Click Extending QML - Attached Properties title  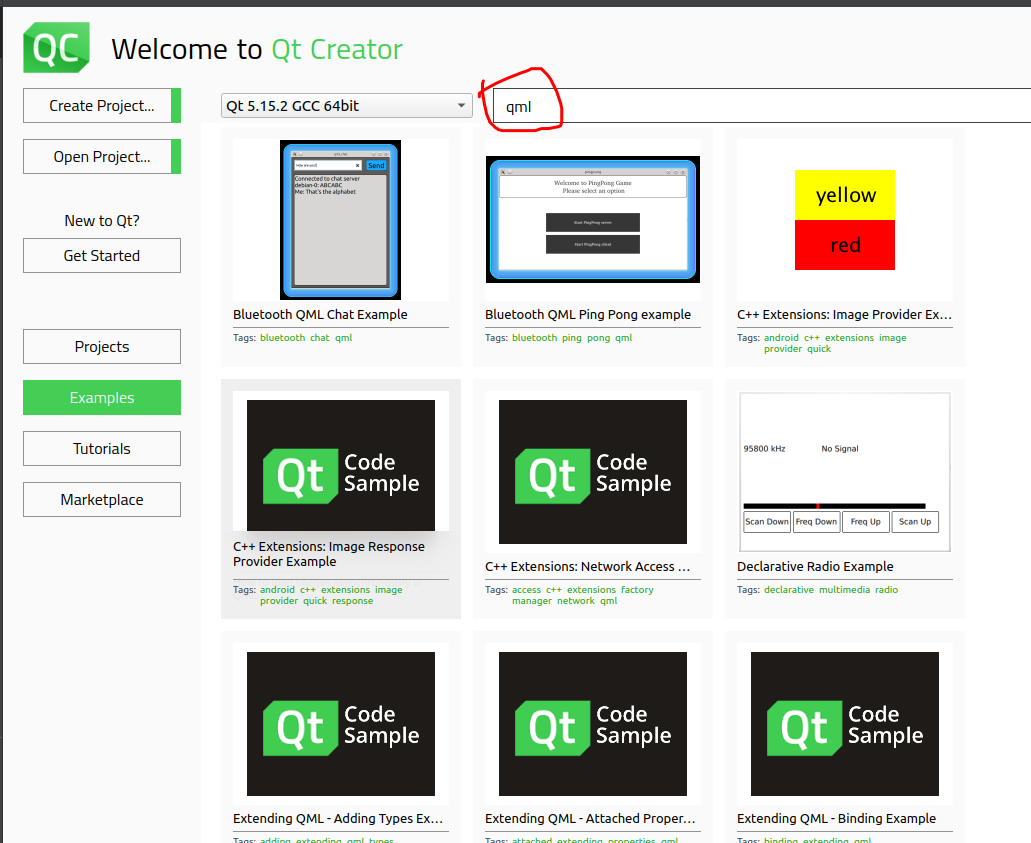(x=590, y=818)
